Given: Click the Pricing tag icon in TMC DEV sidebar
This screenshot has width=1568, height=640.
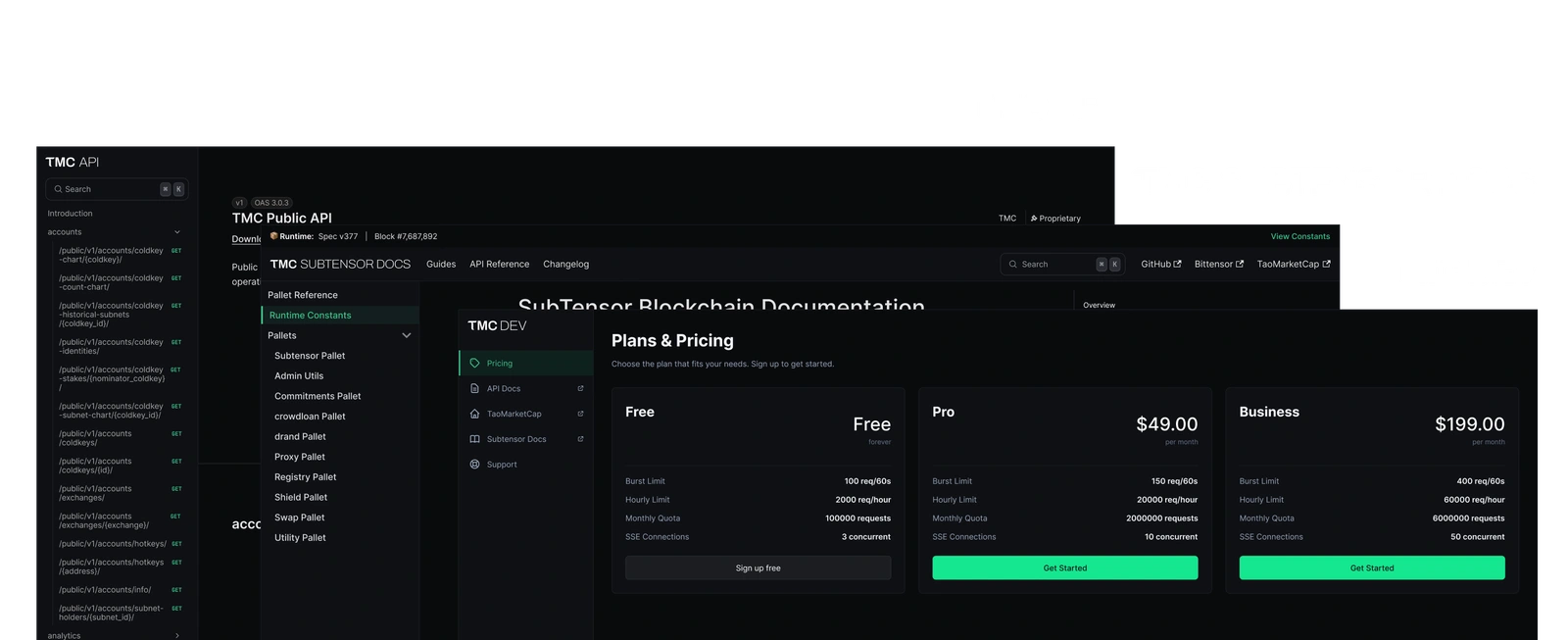Looking at the screenshot, I should point(474,363).
